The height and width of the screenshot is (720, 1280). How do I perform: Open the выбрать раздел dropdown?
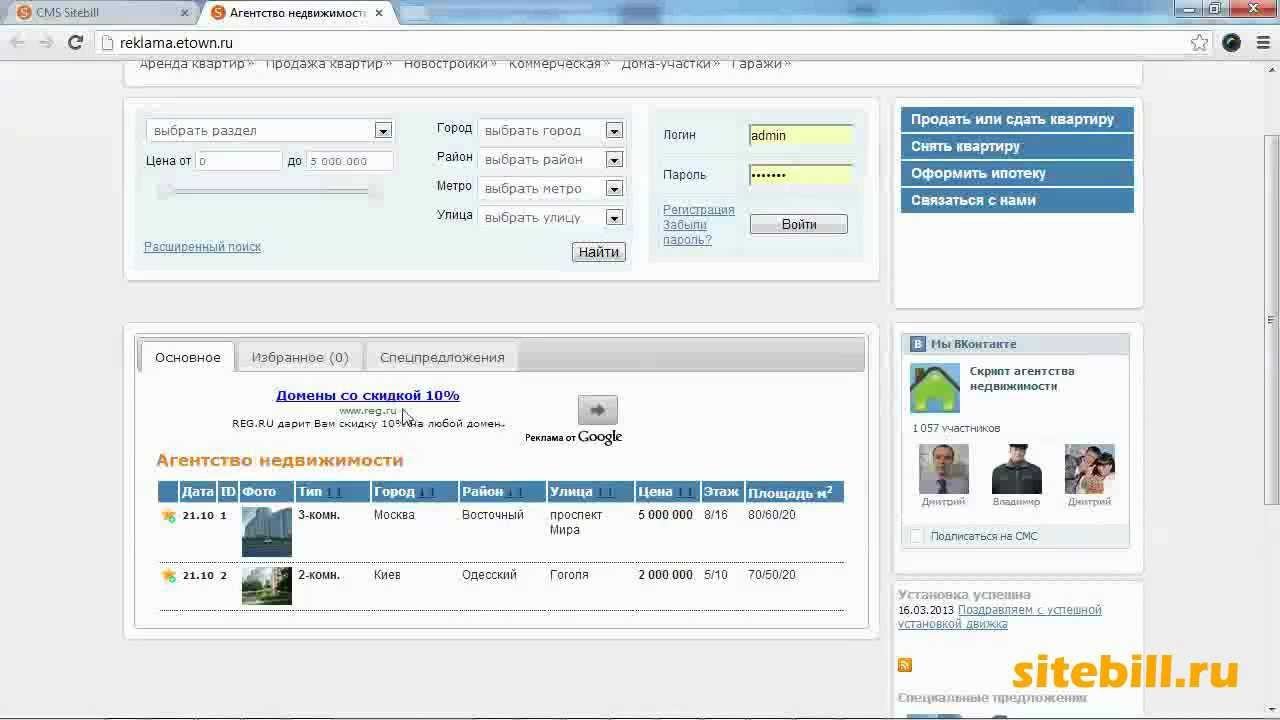pyautogui.click(x=270, y=130)
